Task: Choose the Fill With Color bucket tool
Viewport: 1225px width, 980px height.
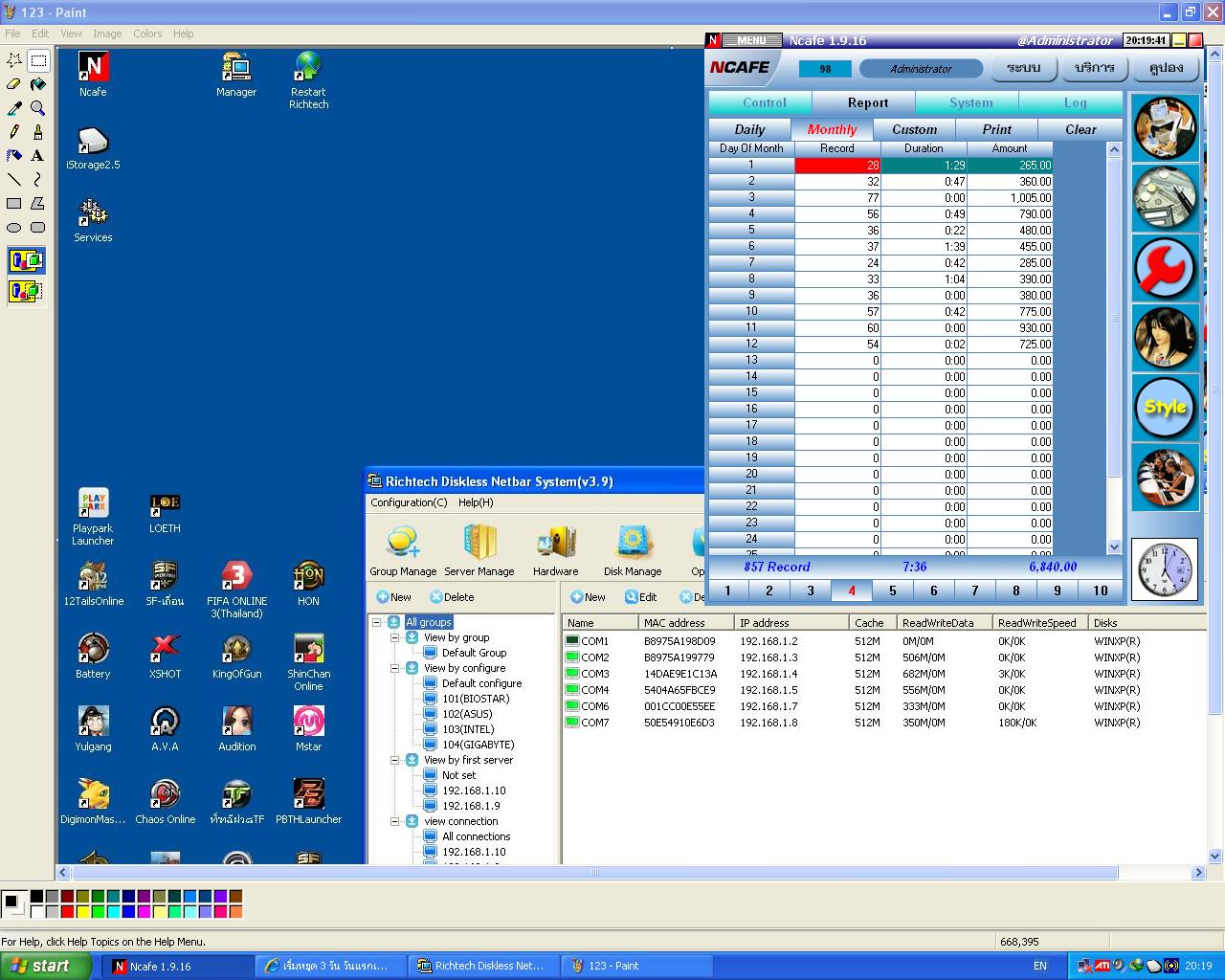Action: click(38, 84)
